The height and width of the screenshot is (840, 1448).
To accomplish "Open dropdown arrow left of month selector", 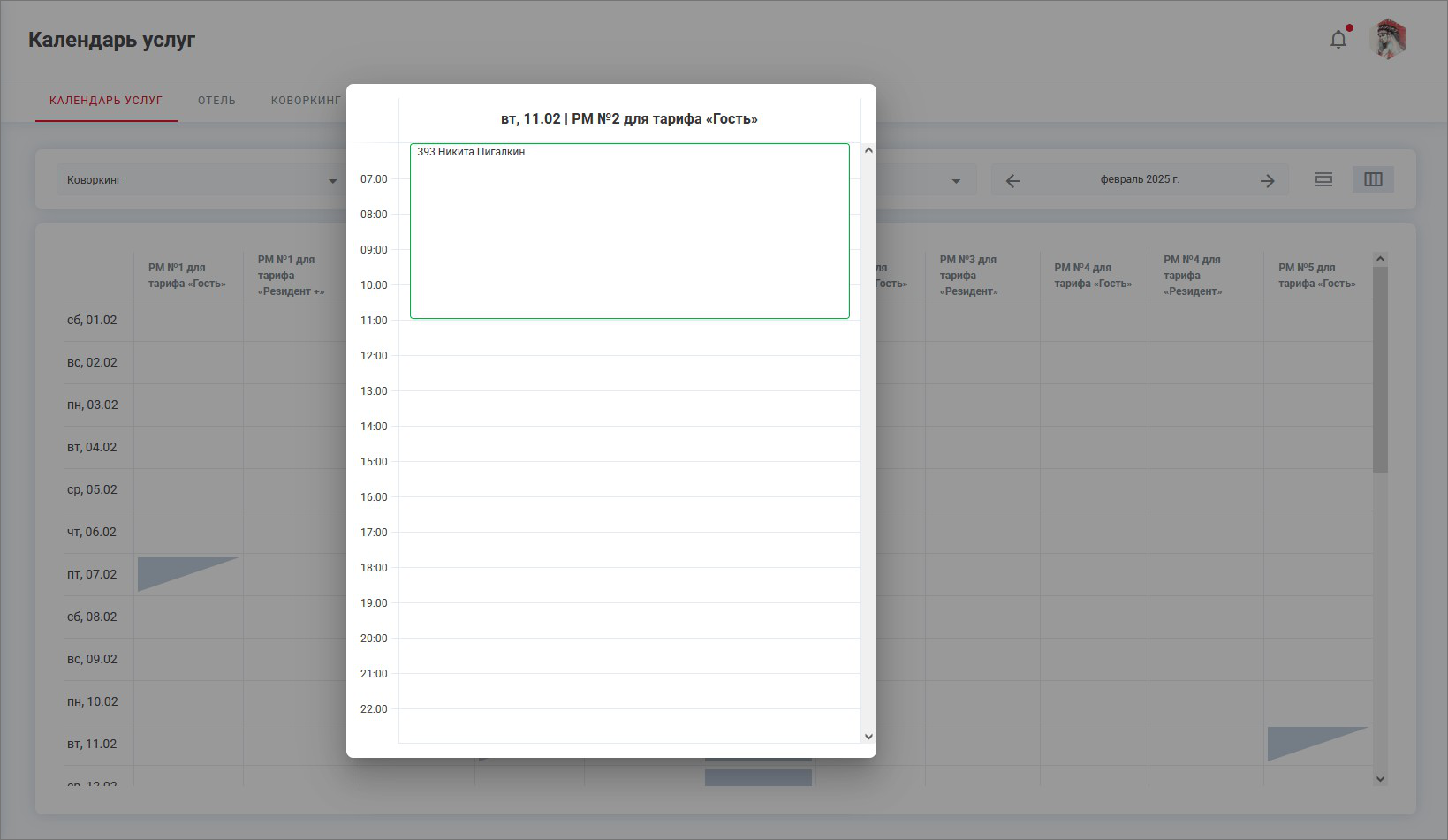I will (x=955, y=180).
